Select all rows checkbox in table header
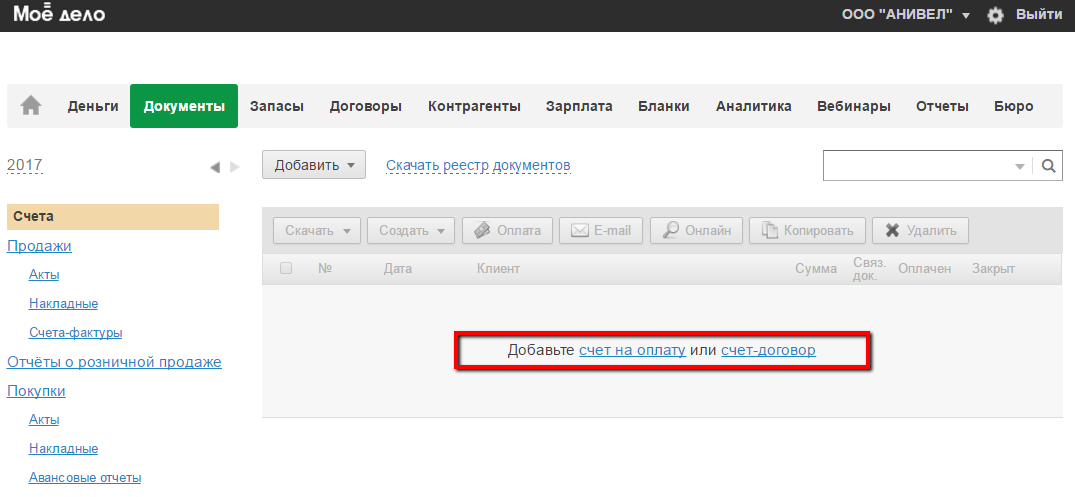 click(x=286, y=268)
